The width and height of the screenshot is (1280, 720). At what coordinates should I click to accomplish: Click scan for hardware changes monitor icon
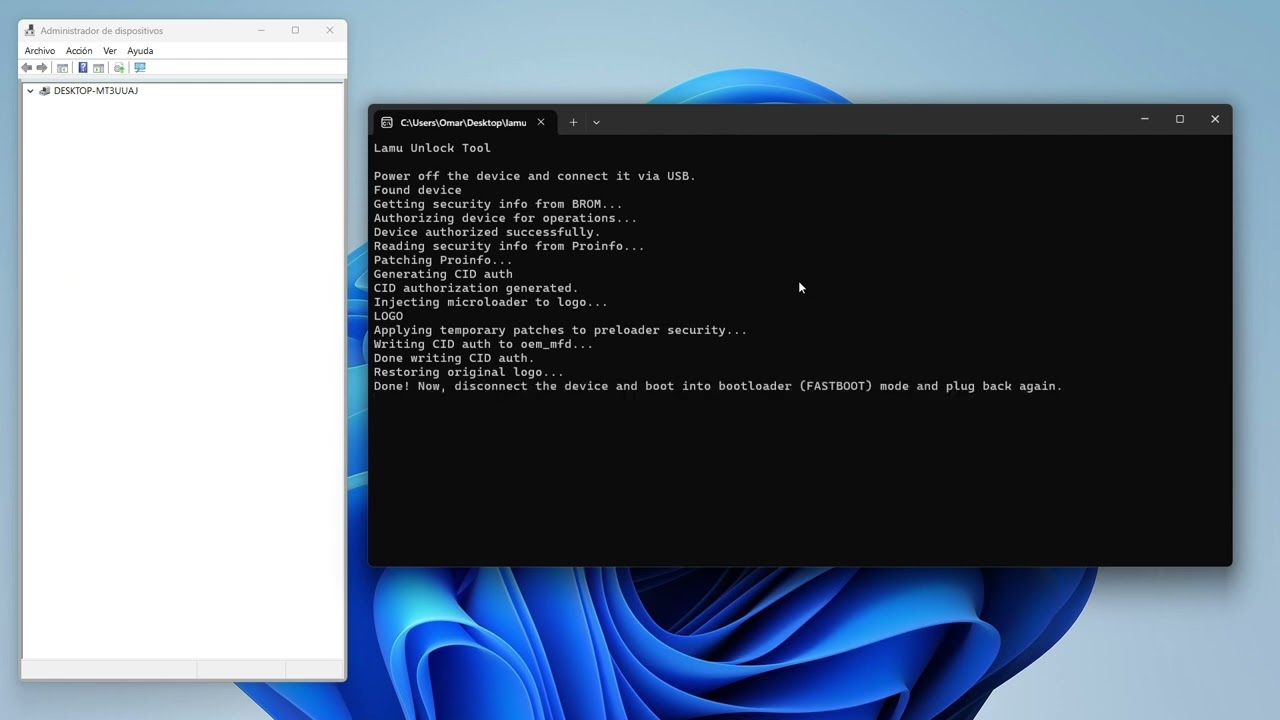pyautogui.click(x=140, y=68)
